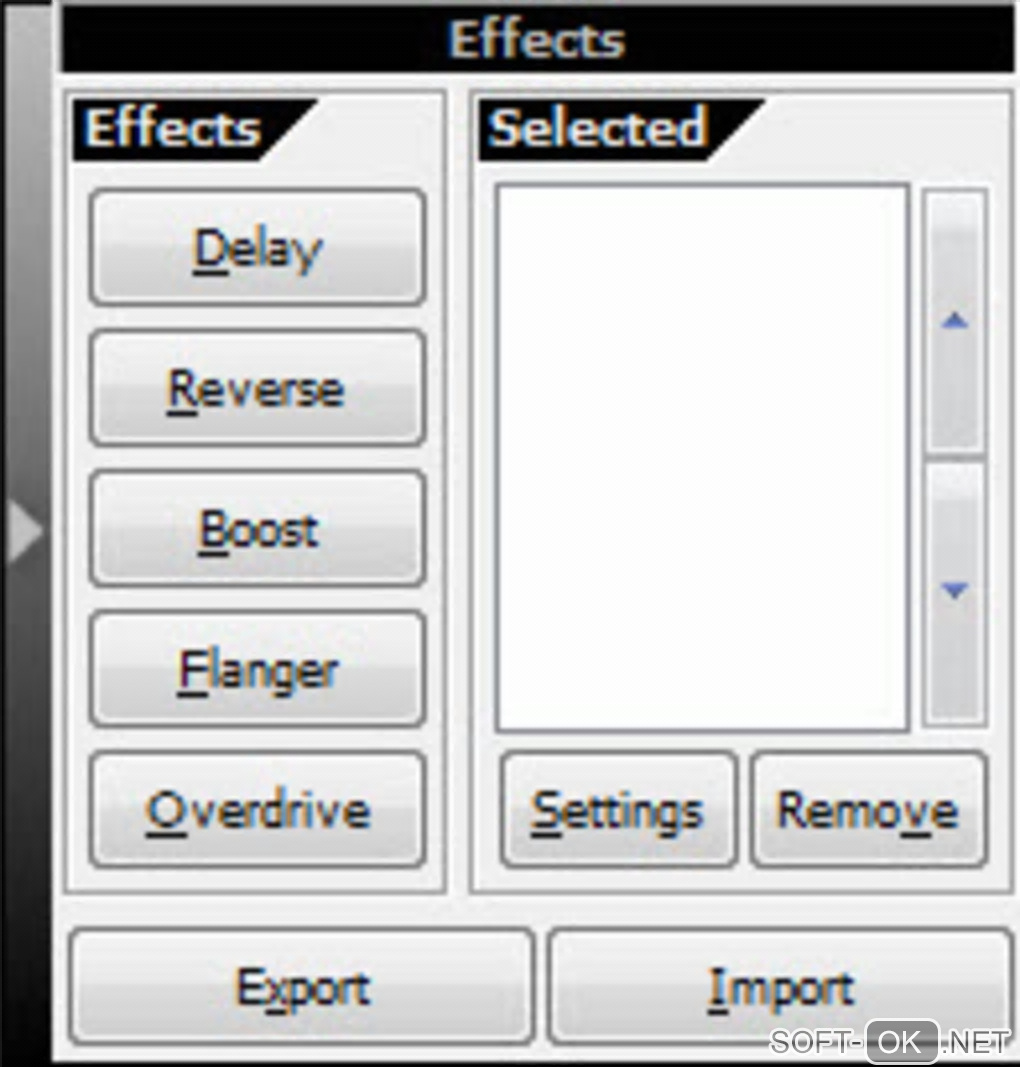Import an effects preset

tap(780, 987)
